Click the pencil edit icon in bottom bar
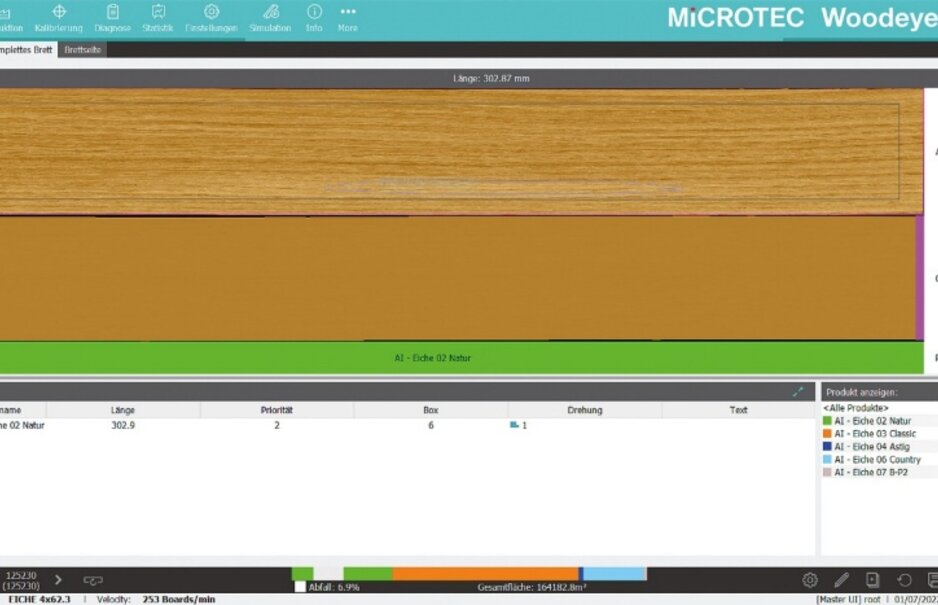Screen dimensions: 938x605 (841, 580)
